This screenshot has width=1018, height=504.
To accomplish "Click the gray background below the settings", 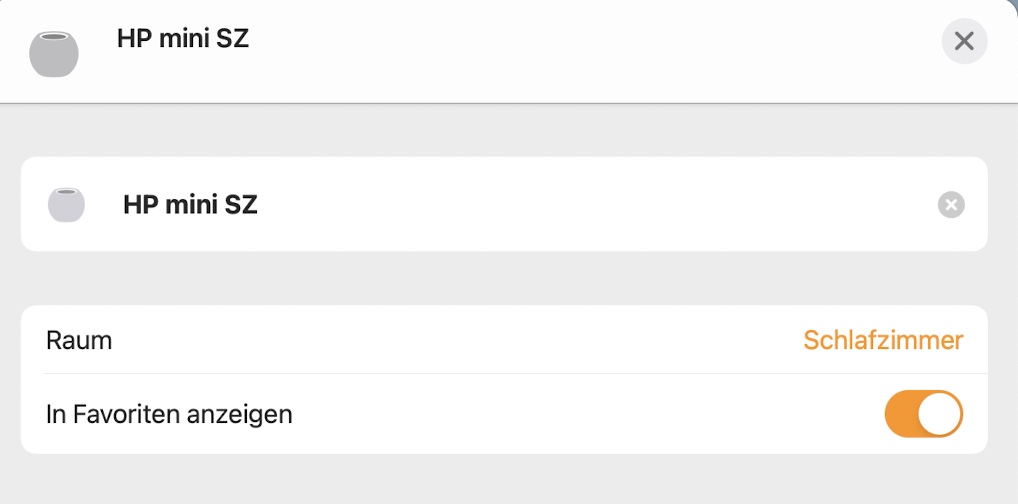I will click(500, 480).
